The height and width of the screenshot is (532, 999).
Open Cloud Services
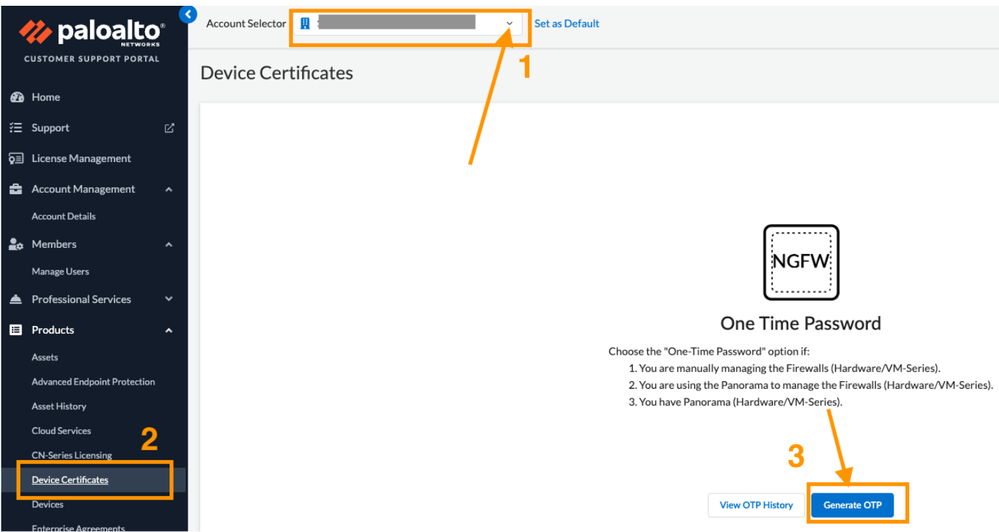pyautogui.click(x=61, y=431)
